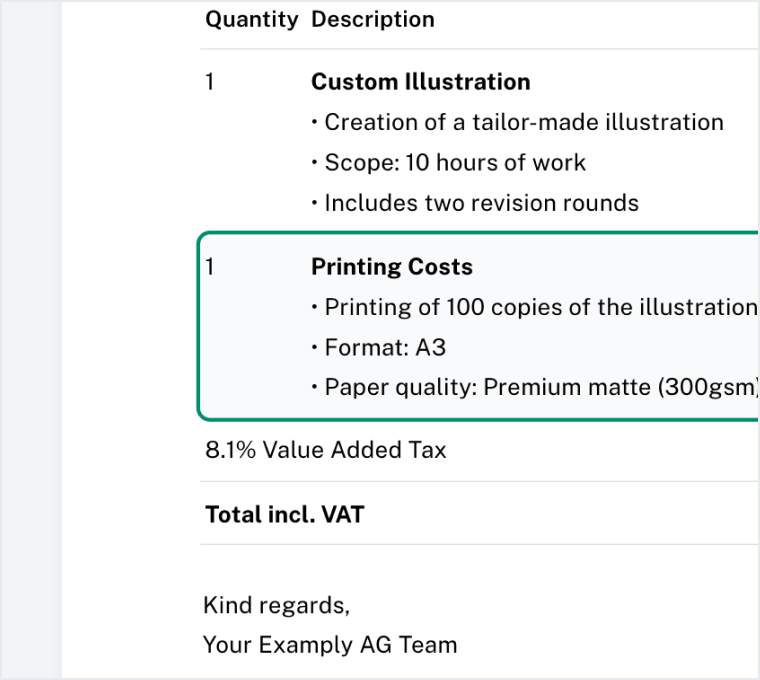760x680 pixels.
Task: Click the 'Your Examply AG Team' signature line
Action: (330, 645)
